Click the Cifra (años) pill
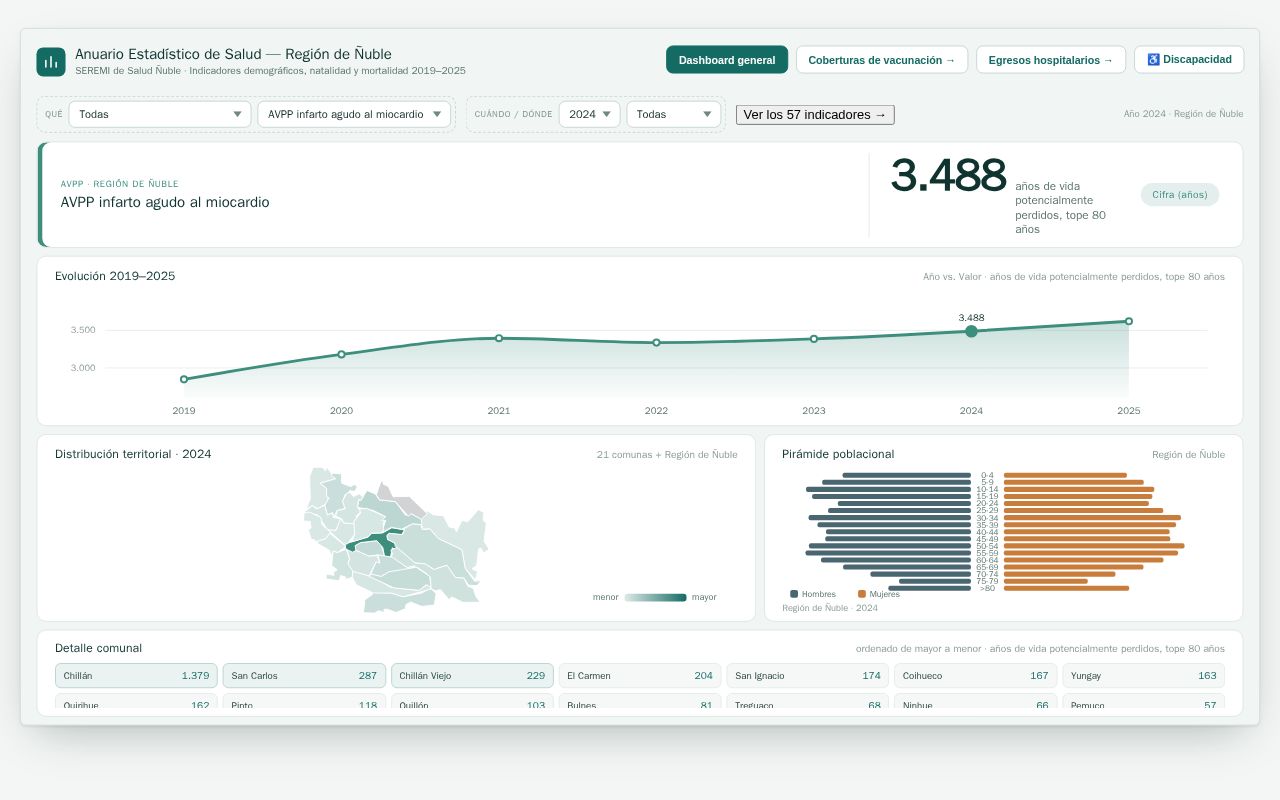The height and width of the screenshot is (800, 1280). pyautogui.click(x=1180, y=195)
